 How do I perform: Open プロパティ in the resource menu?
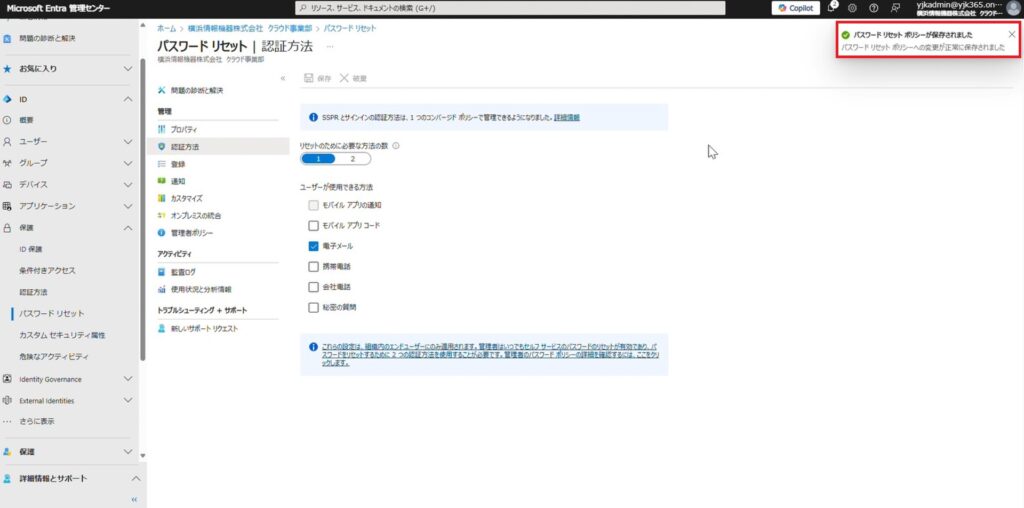184,130
